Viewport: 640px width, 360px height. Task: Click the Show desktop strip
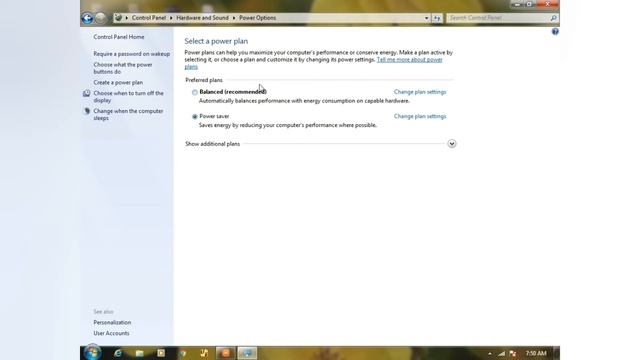click(x=556, y=353)
